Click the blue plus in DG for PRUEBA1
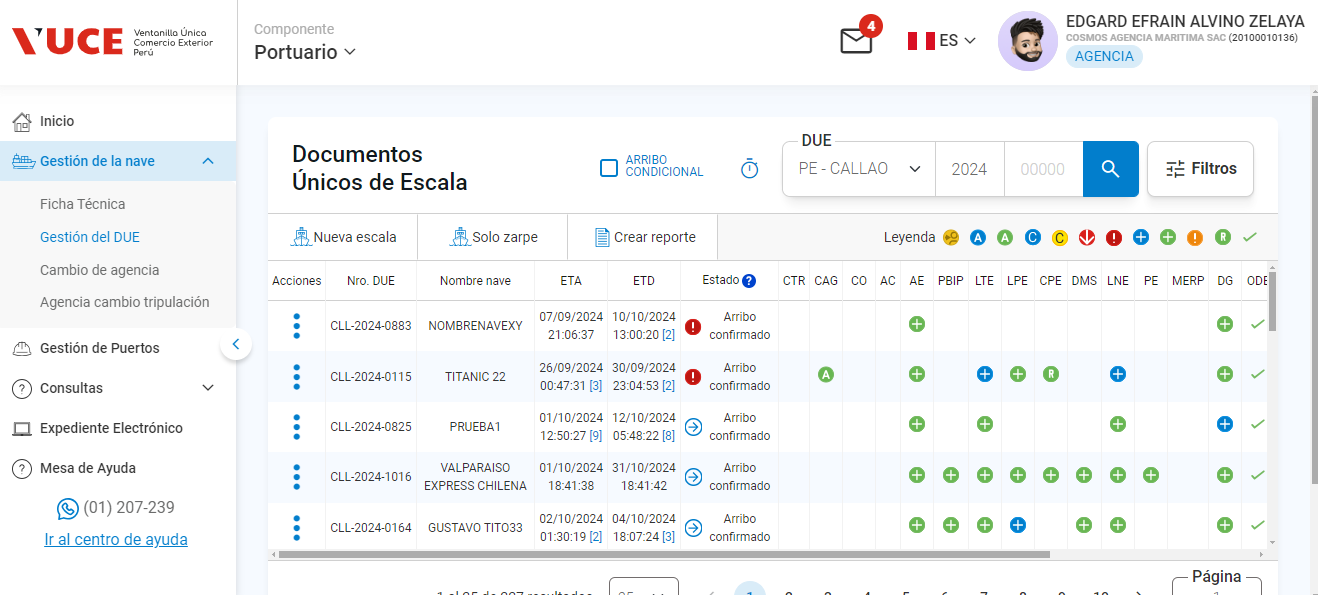 click(x=1225, y=424)
